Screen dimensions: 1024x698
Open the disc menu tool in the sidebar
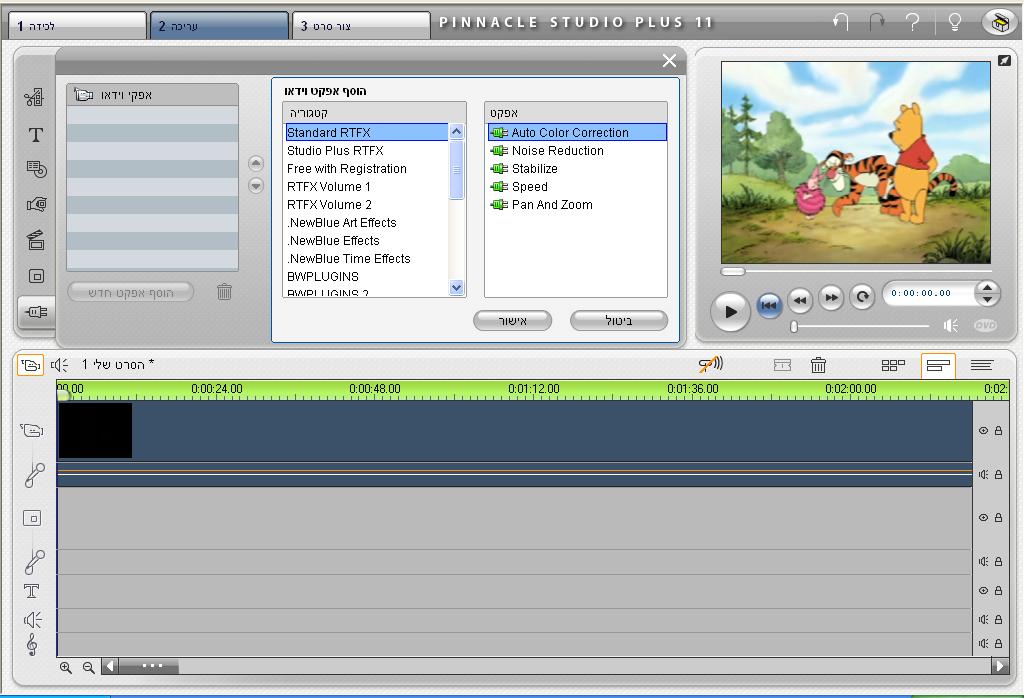36,169
